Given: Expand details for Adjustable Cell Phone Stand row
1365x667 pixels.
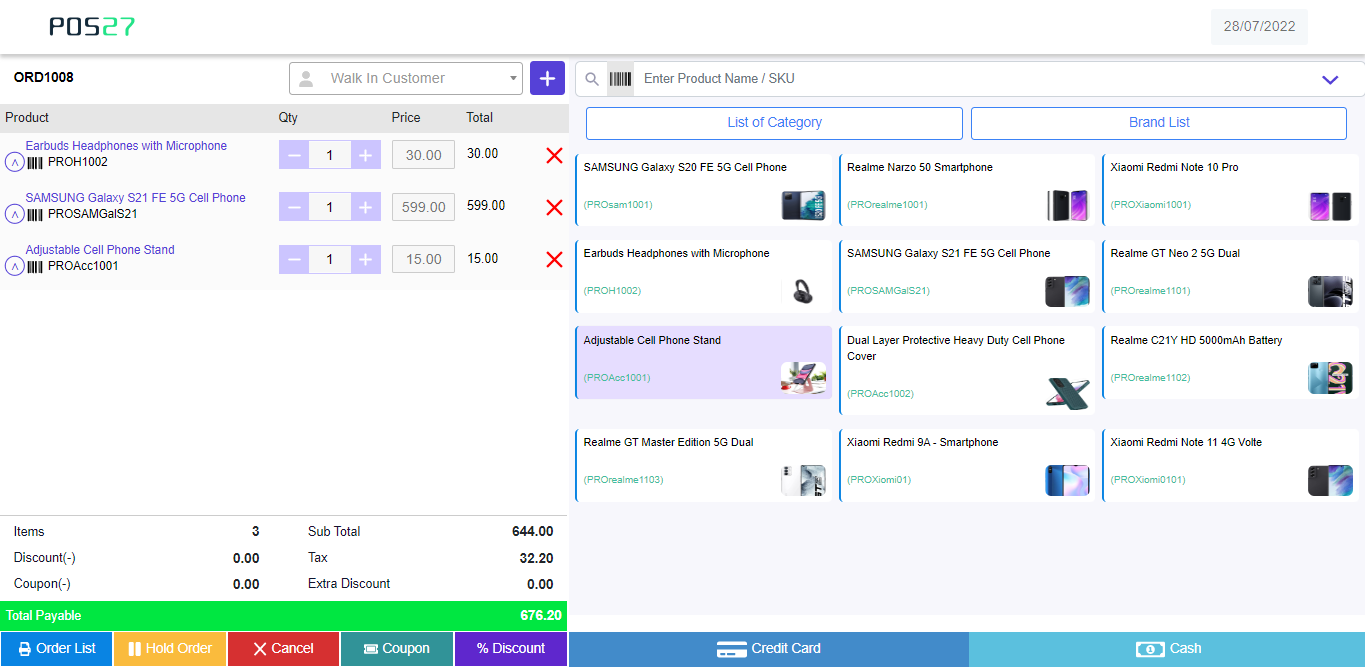Looking at the screenshot, I should click(x=14, y=266).
